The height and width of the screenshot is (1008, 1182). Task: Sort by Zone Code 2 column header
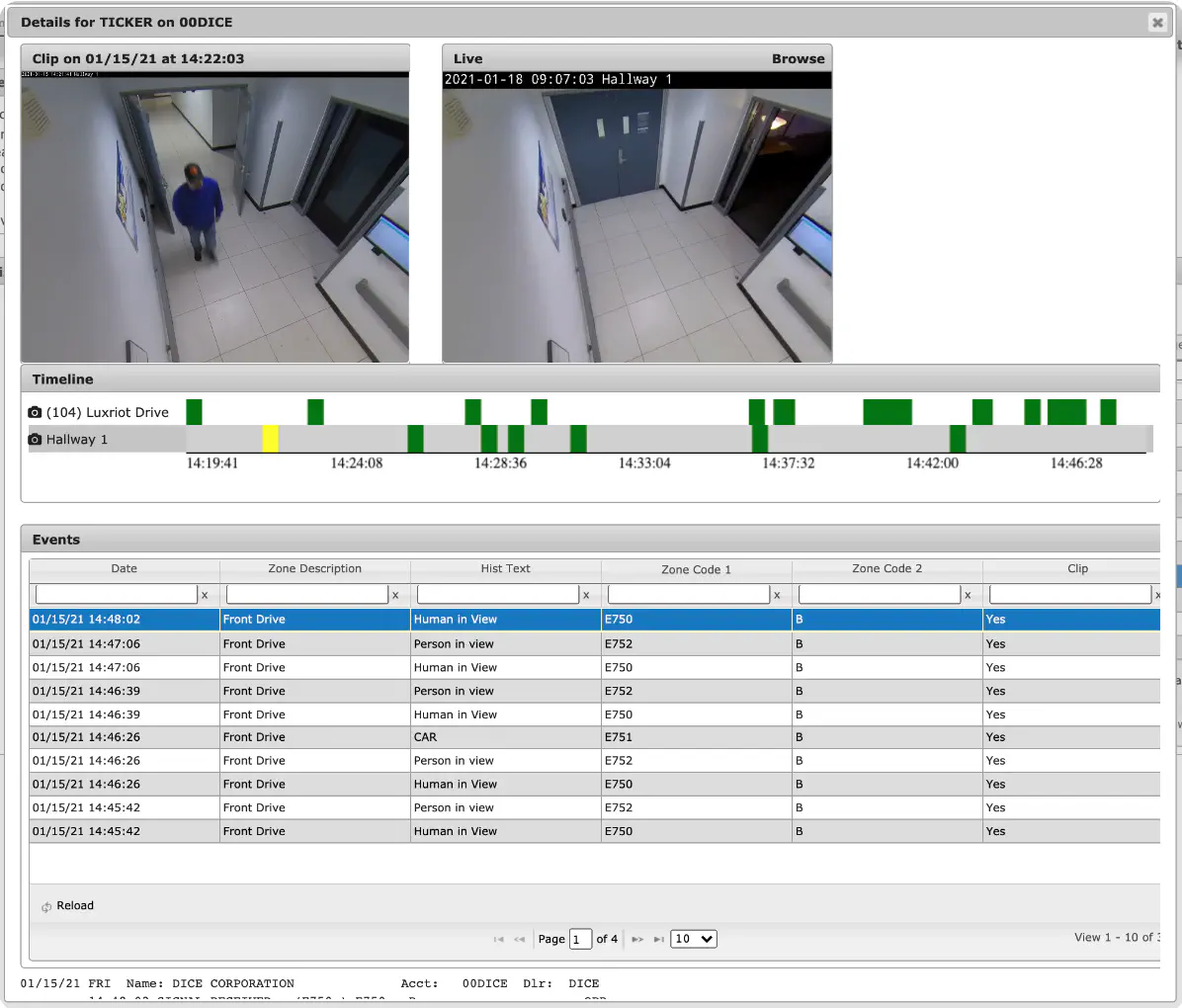click(887, 569)
